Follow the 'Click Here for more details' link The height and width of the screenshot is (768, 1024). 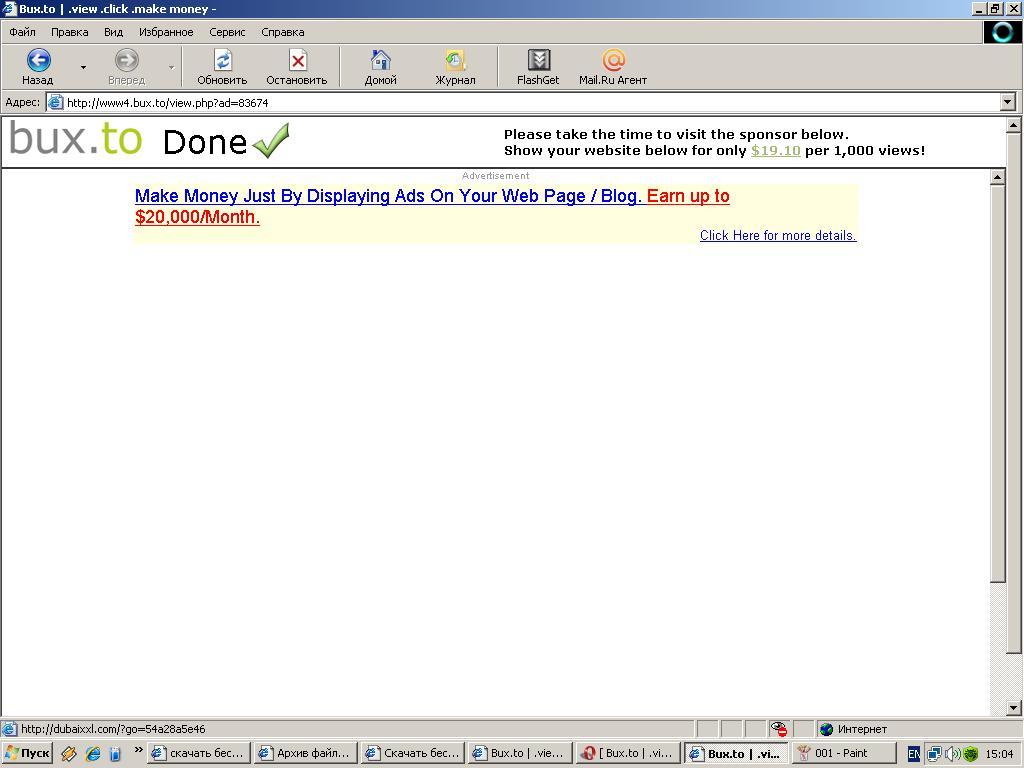[778, 236]
